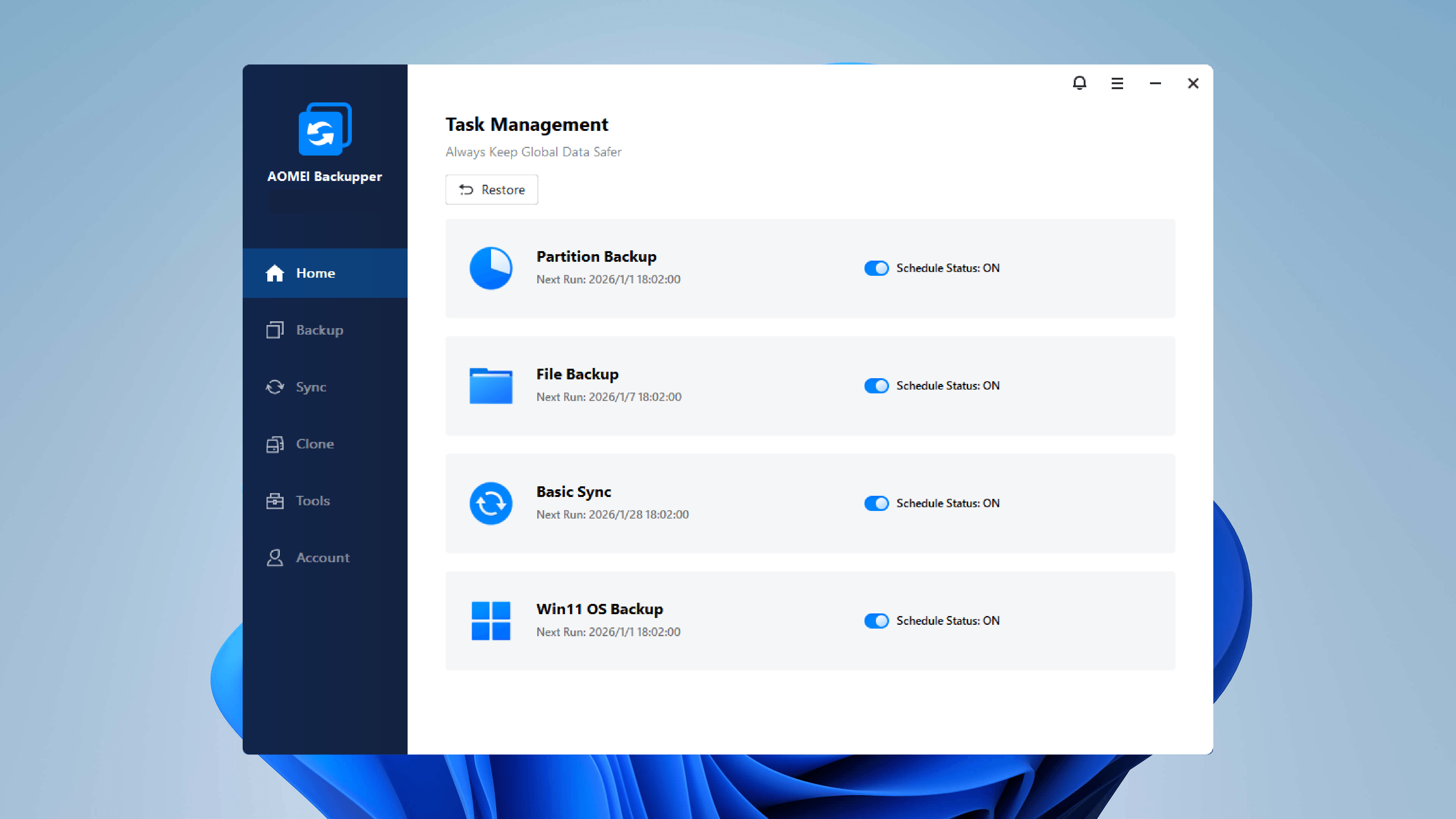
Task: Click the Home house icon in sidebar
Action: 275,273
